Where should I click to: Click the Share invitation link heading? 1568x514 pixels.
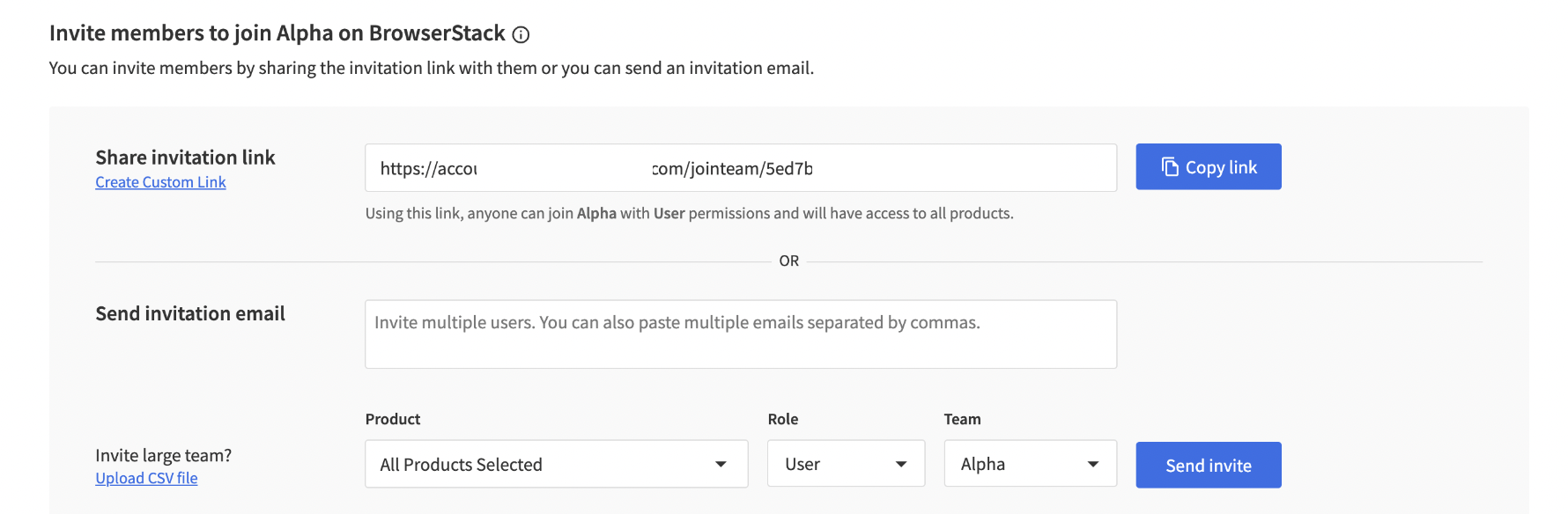tap(185, 158)
